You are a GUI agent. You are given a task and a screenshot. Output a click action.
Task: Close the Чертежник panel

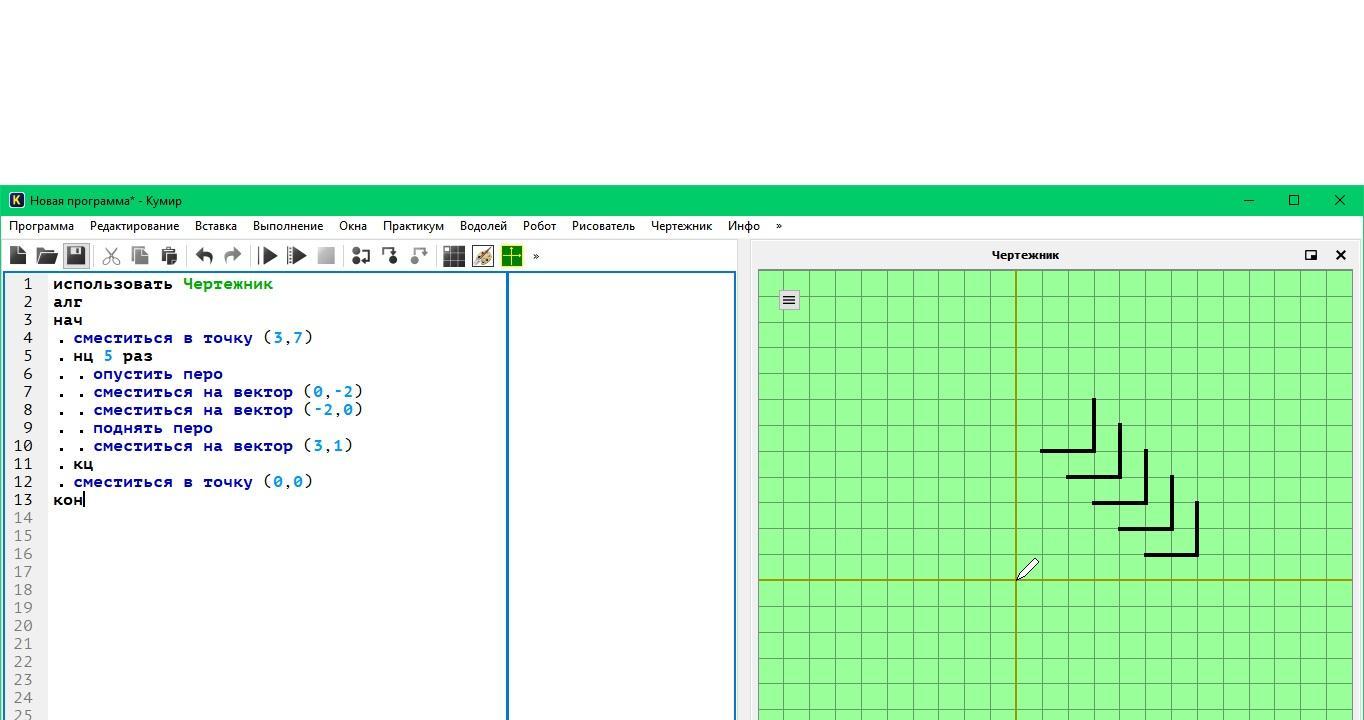1341,255
